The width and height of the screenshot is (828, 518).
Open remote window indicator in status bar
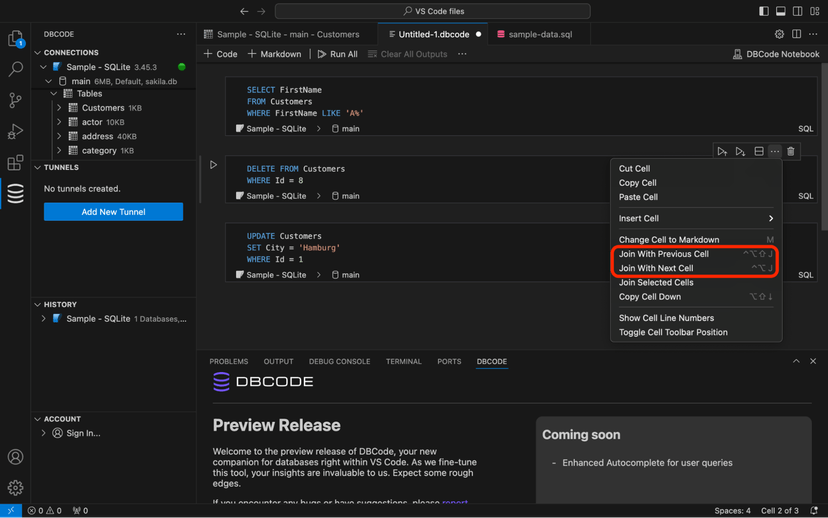click(11, 511)
